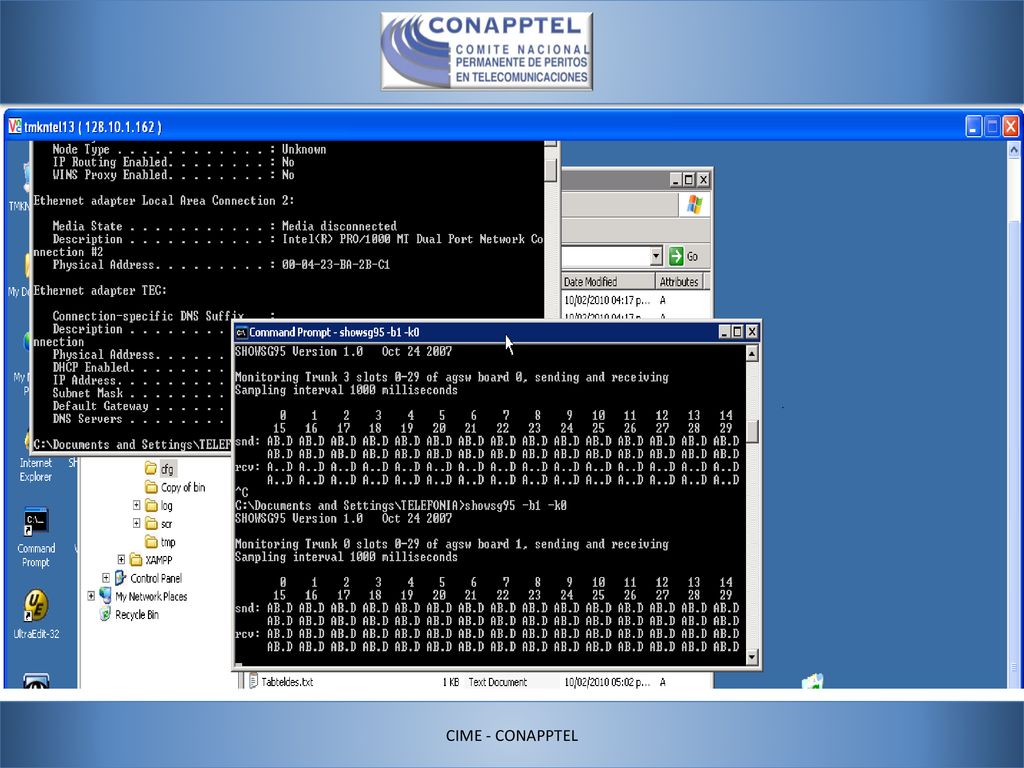Select Recycle Bin in the folder tree
This screenshot has height=768, width=1024.
[129, 615]
